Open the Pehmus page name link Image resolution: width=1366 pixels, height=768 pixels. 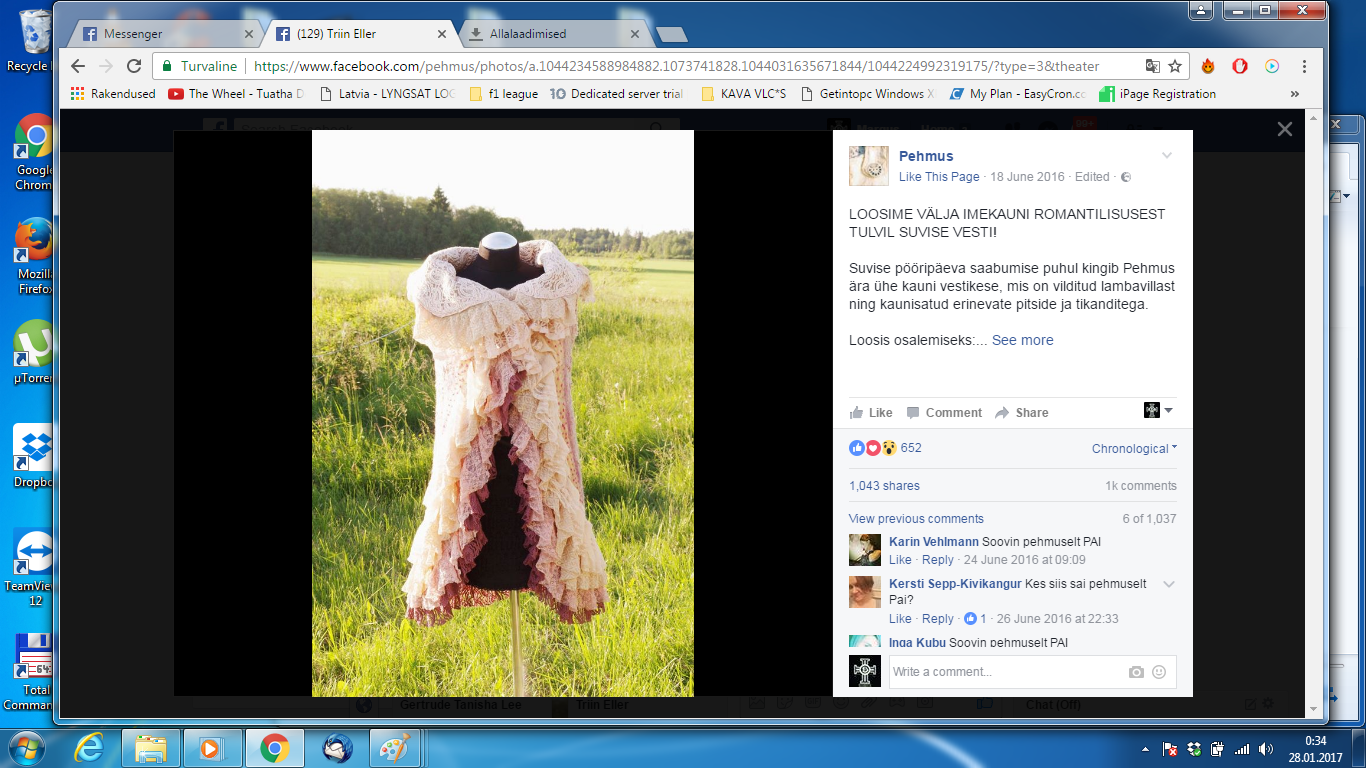[x=926, y=156]
